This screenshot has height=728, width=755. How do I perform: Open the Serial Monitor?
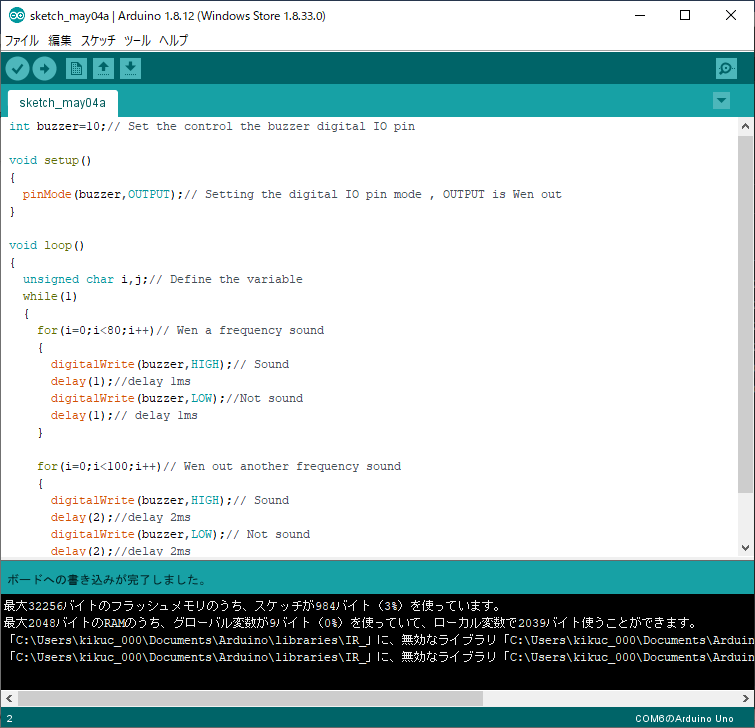pos(726,68)
